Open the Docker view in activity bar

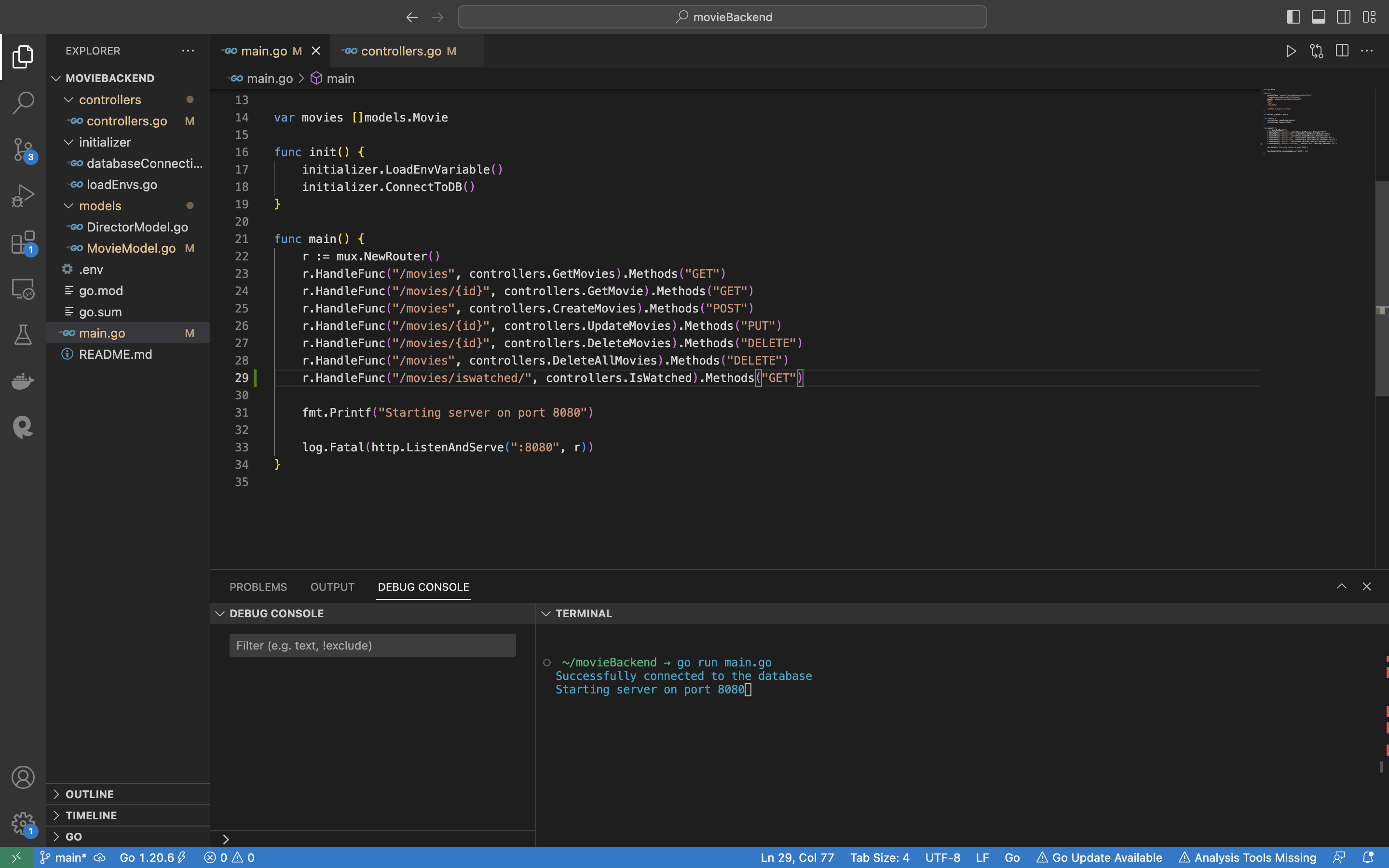(23, 381)
